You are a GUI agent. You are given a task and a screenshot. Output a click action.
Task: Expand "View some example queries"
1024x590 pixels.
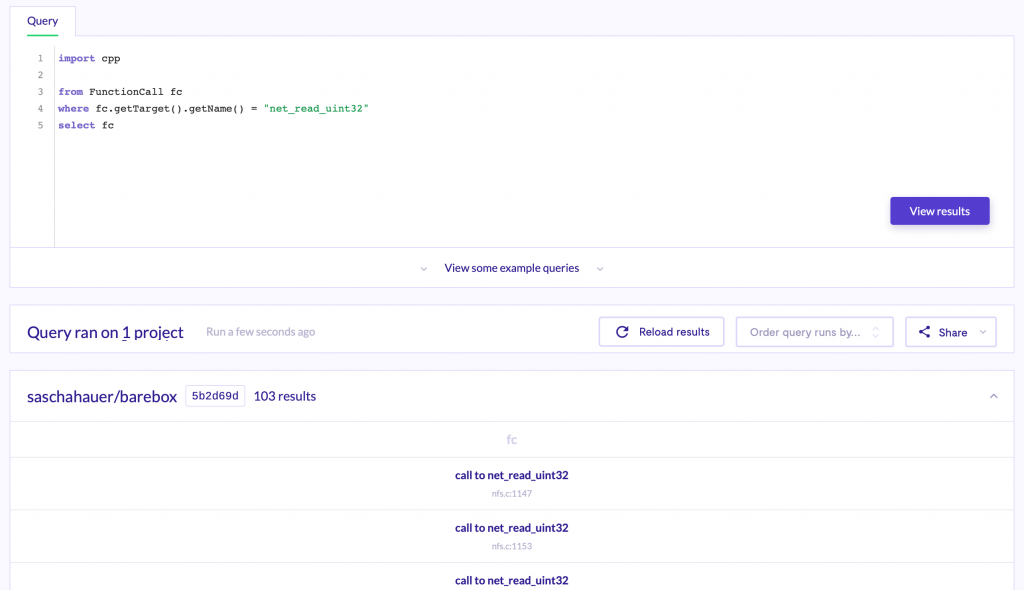(x=511, y=268)
